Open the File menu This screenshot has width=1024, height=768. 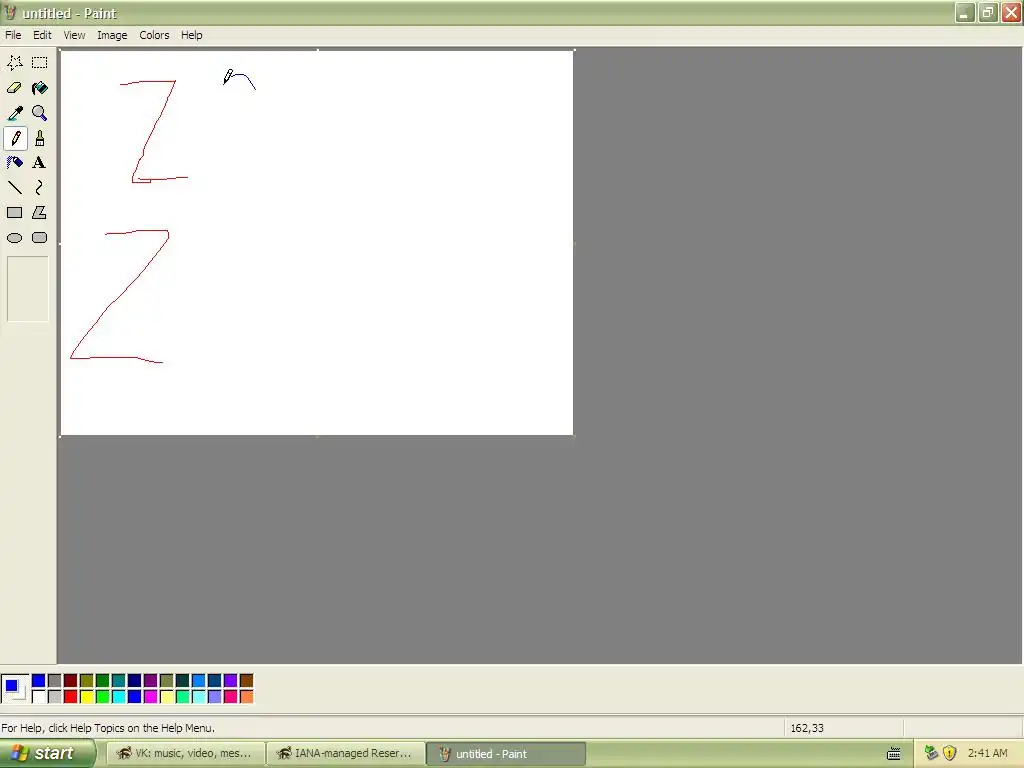(13, 35)
